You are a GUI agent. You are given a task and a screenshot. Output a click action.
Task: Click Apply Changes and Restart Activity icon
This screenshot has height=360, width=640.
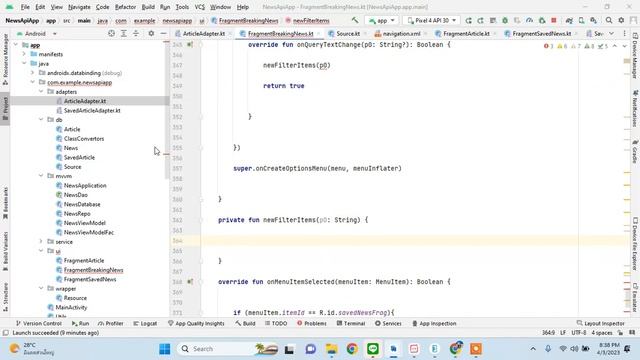pyautogui.click(x=480, y=20)
